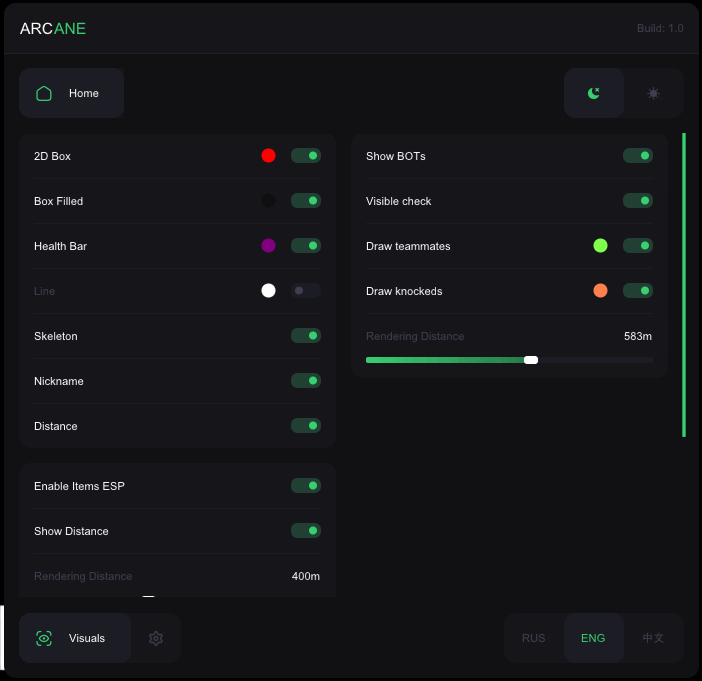The width and height of the screenshot is (702, 681).
Task: Open the orange Draw knockeds color swatch
Action: 600,291
